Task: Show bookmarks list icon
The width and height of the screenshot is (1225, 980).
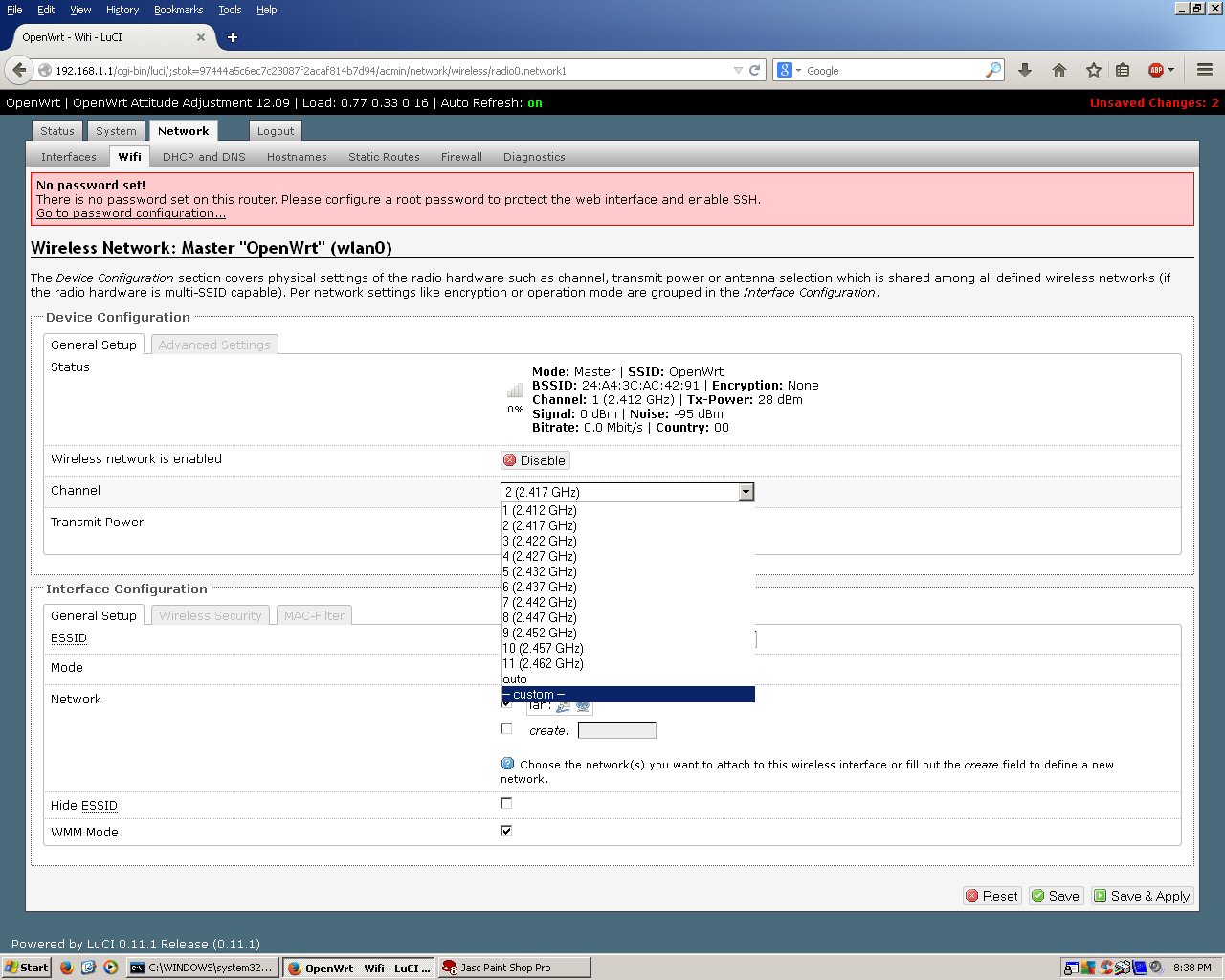Action: (x=1123, y=70)
